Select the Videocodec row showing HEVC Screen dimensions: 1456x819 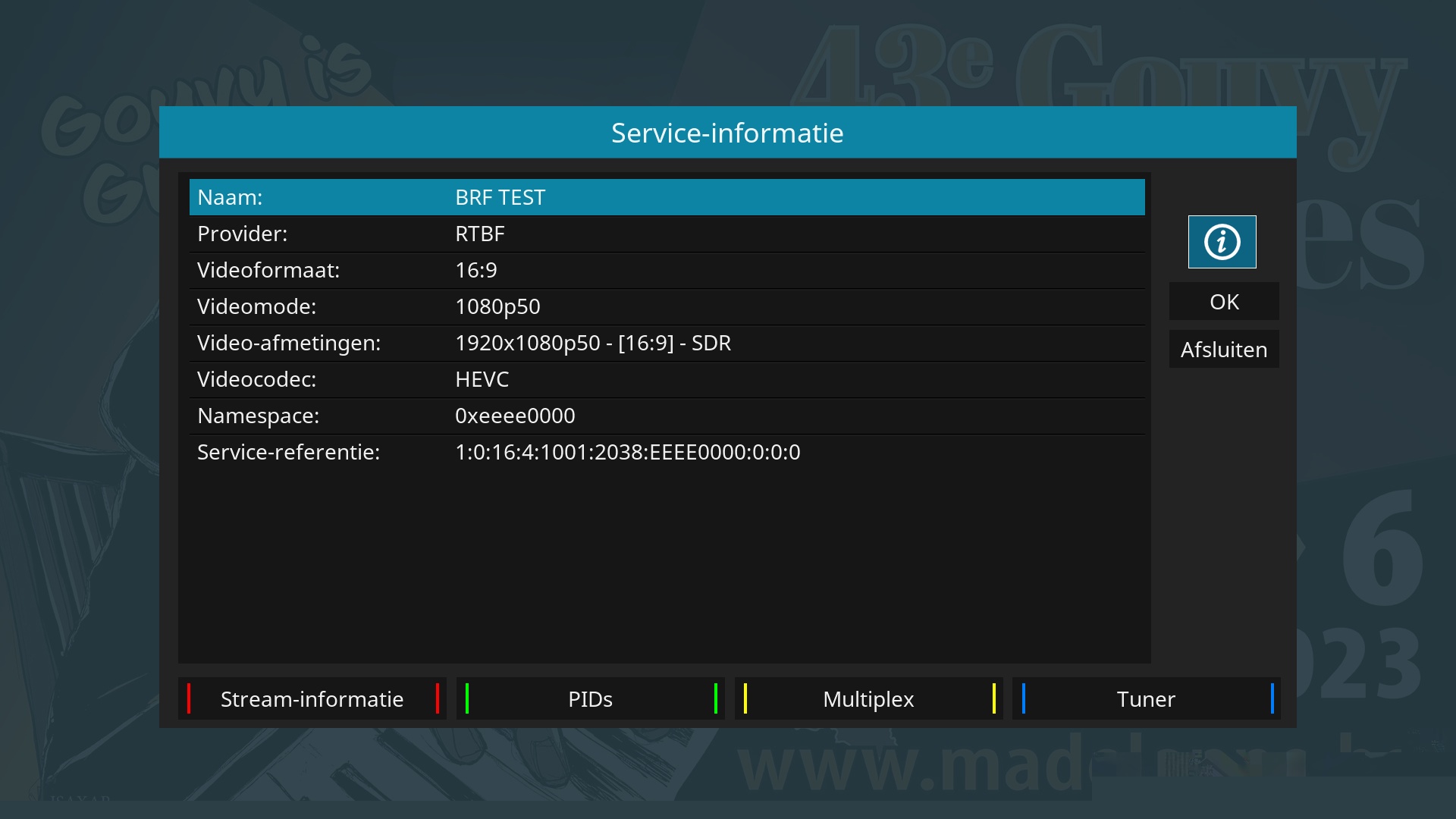tap(667, 379)
